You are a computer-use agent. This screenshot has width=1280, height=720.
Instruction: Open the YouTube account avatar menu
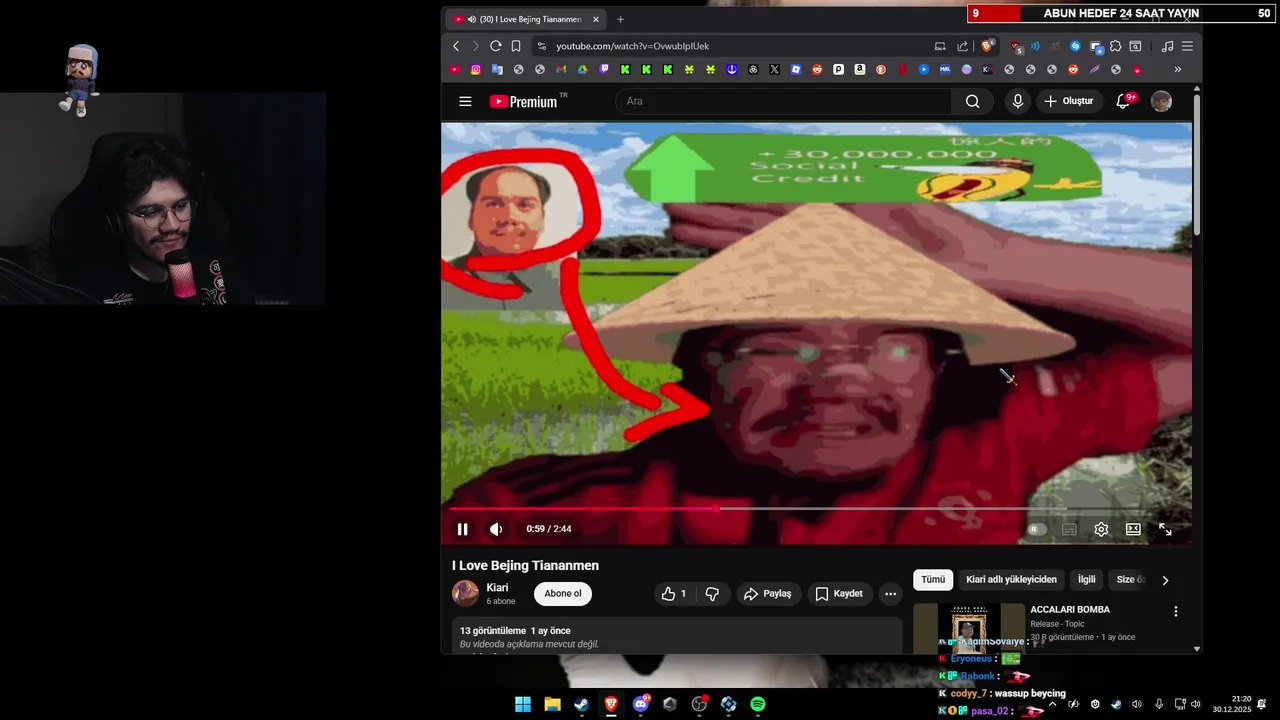coord(1161,101)
